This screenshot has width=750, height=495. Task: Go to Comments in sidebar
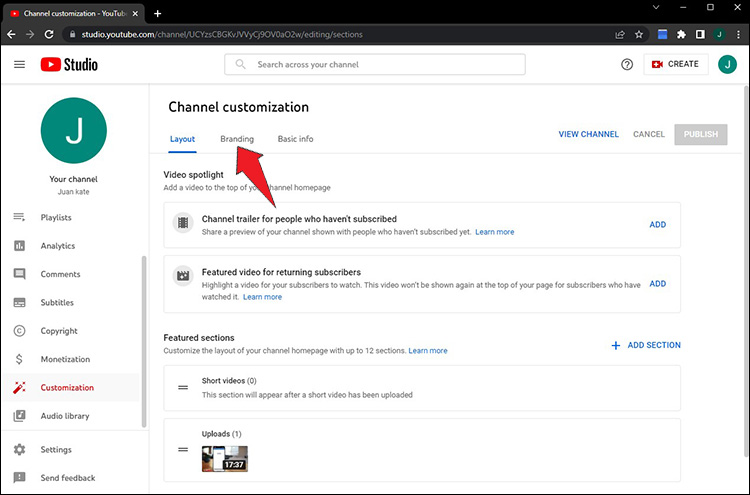(x=60, y=274)
